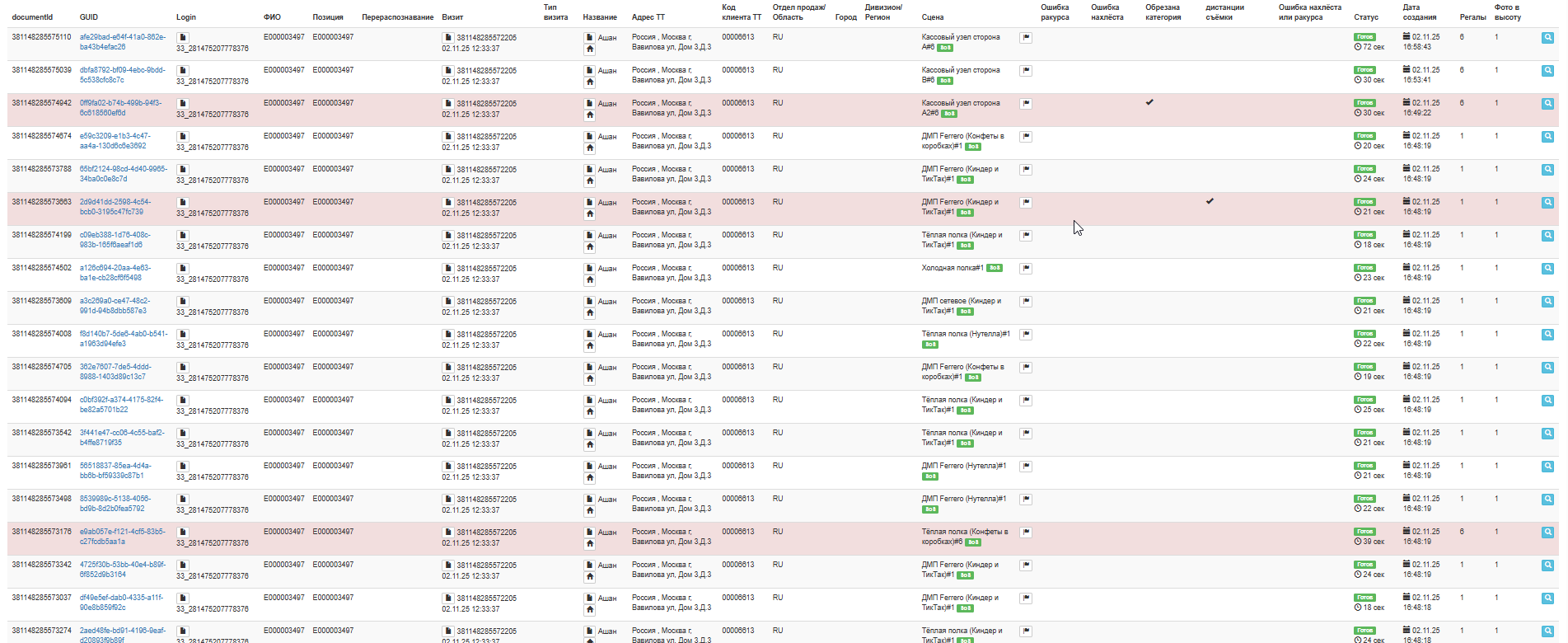Viewport: 1568px width, 643px height.
Task: Click the Дата создания column header
Action: (1420, 12)
